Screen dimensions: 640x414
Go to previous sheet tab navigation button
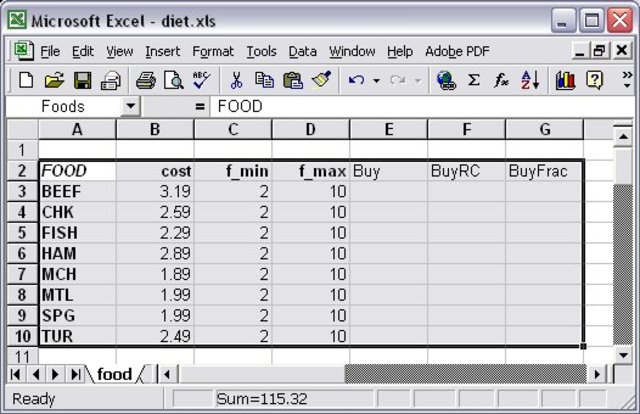point(35,374)
